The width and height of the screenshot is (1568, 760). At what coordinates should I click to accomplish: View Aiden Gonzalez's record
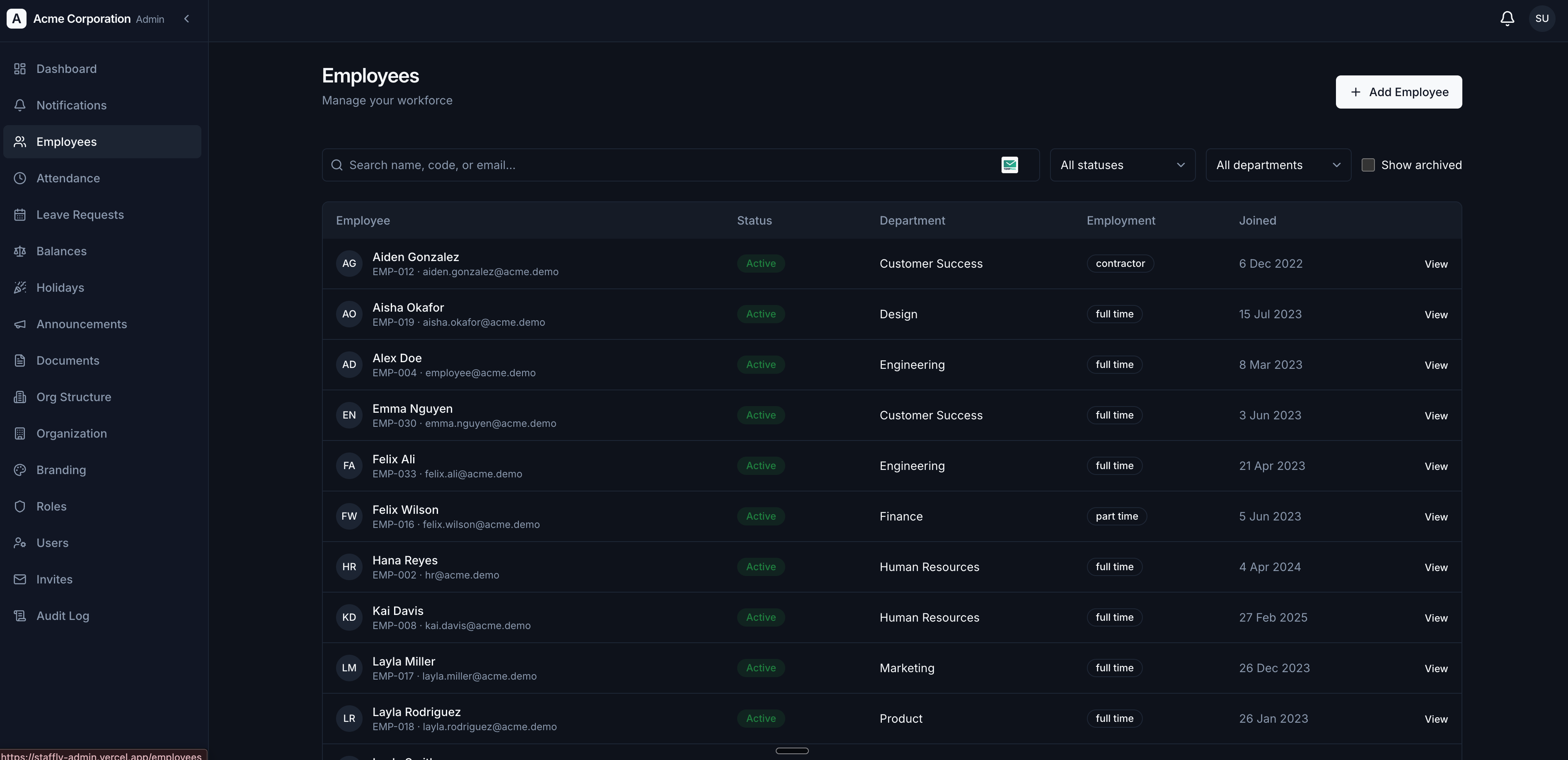(1436, 264)
